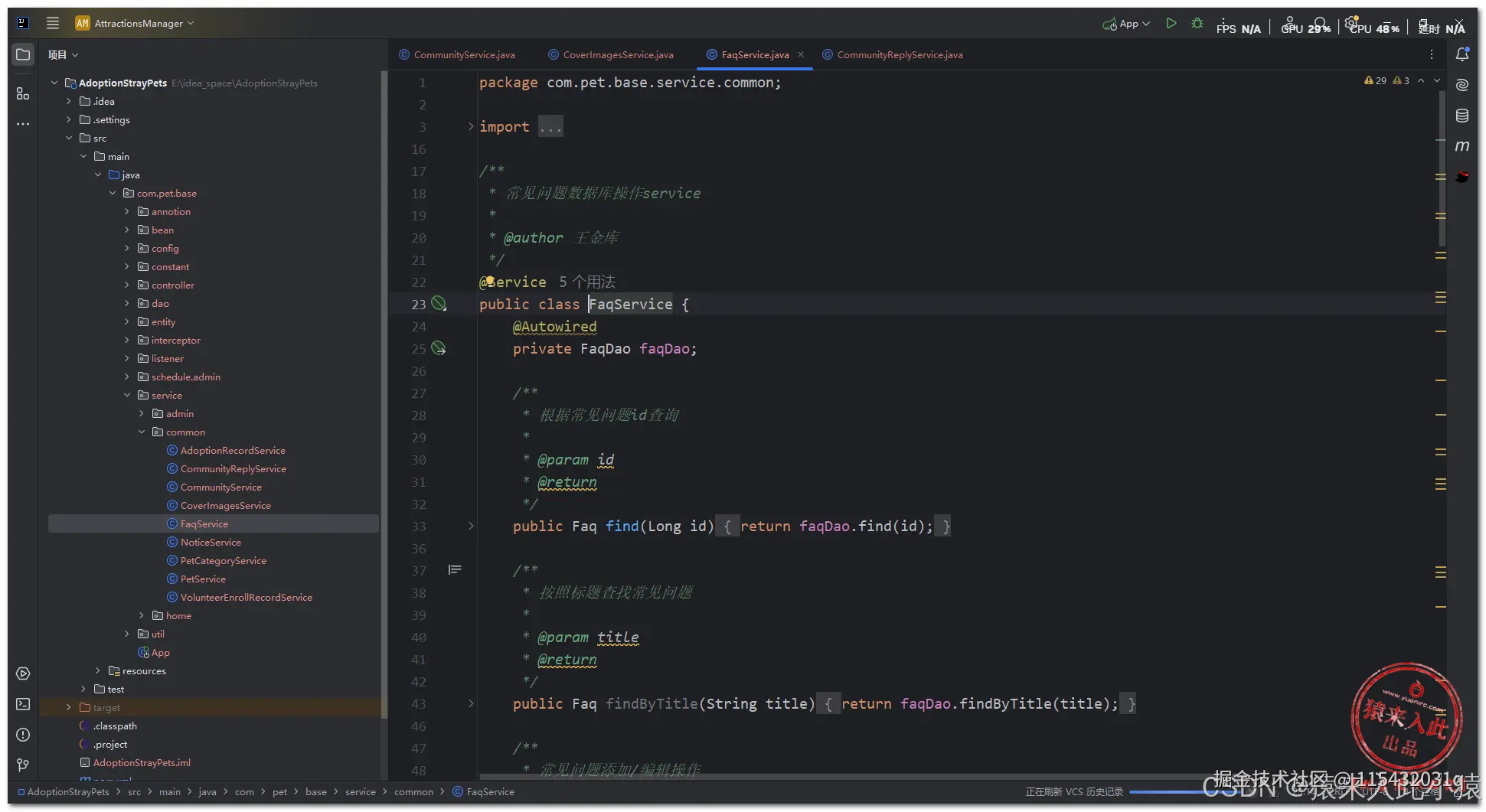This screenshot has width=1486, height=812.
Task: Click the gutter icon on line 25
Action: click(x=439, y=348)
